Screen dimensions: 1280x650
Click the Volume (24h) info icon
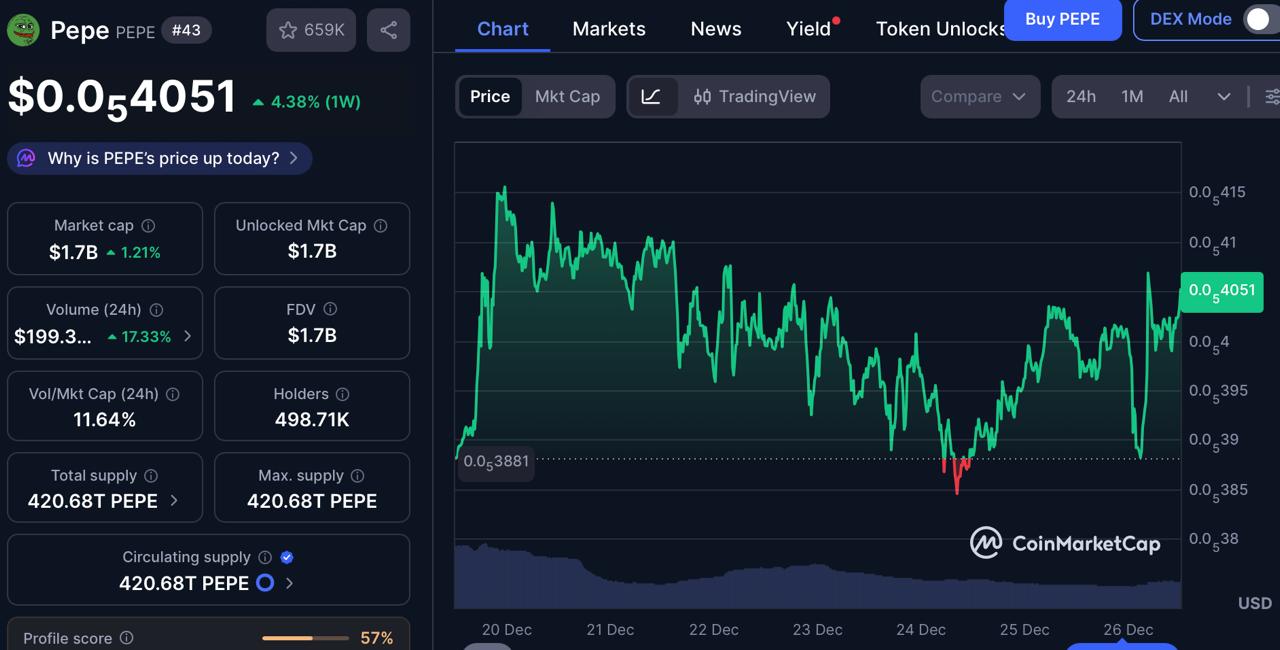156,309
